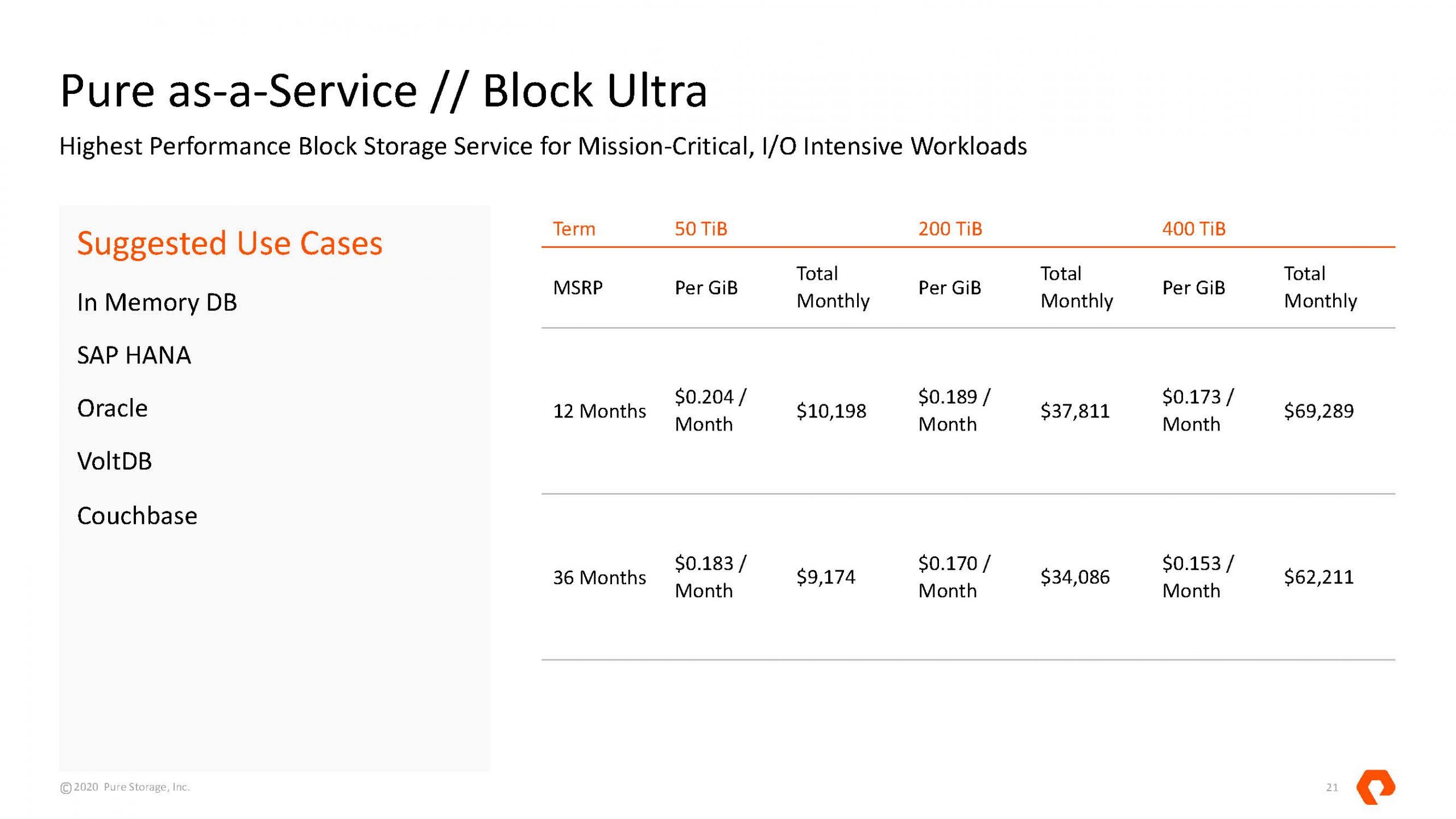Image resolution: width=1456 pixels, height=819 pixels.
Task: Click the Term column header
Action: pyautogui.click(x=574, y=229)
